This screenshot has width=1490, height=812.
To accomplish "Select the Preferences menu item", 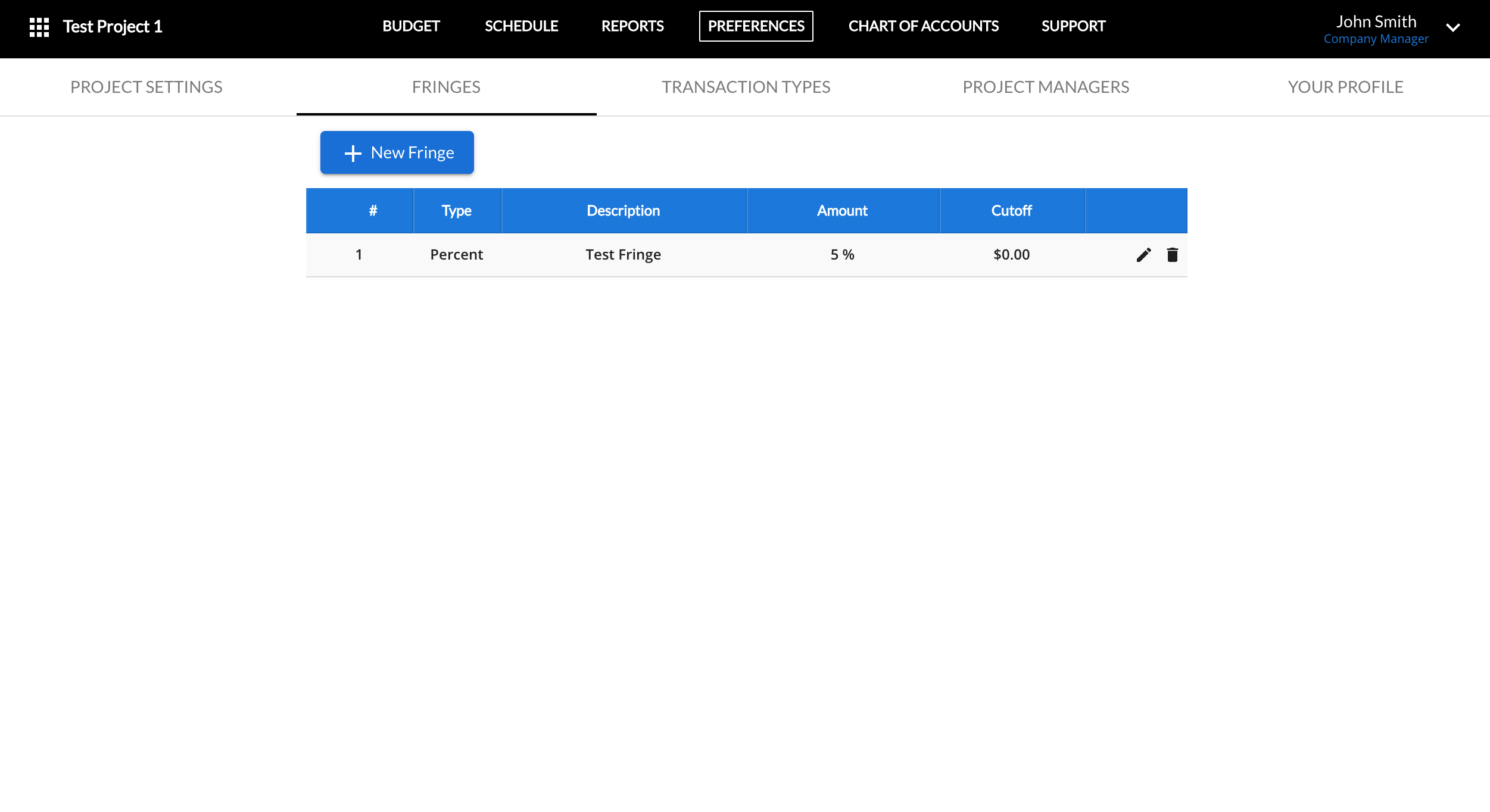I will tap(756, 26).
